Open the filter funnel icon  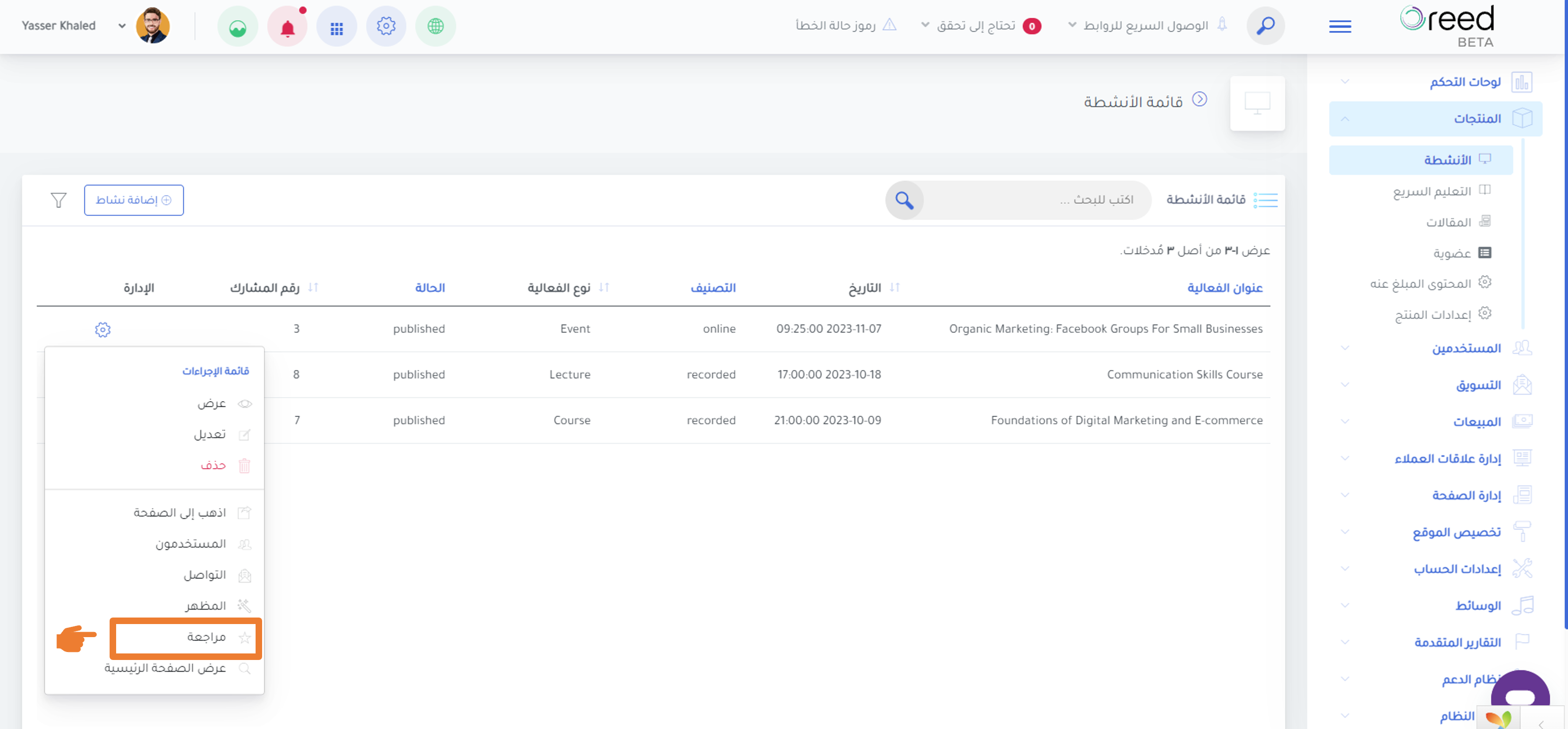58,200
